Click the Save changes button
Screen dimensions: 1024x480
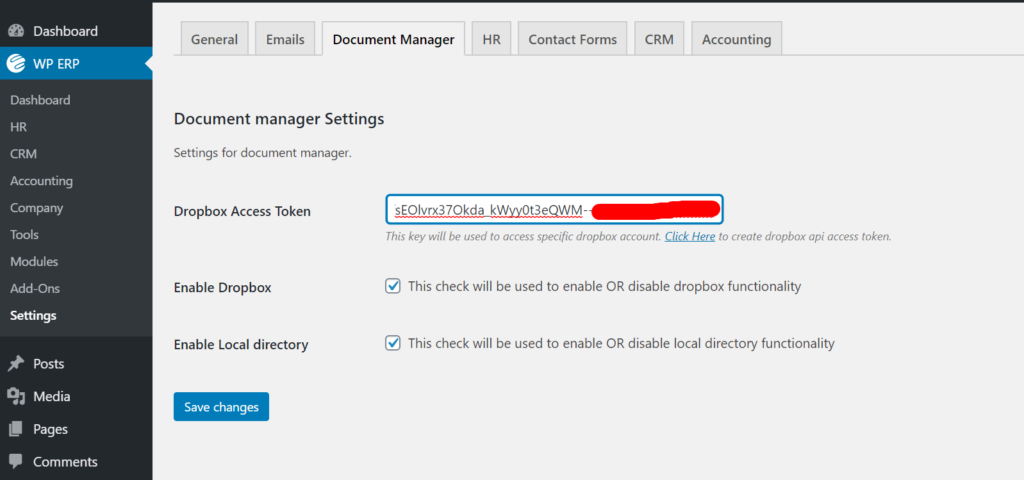click(221, 407)
